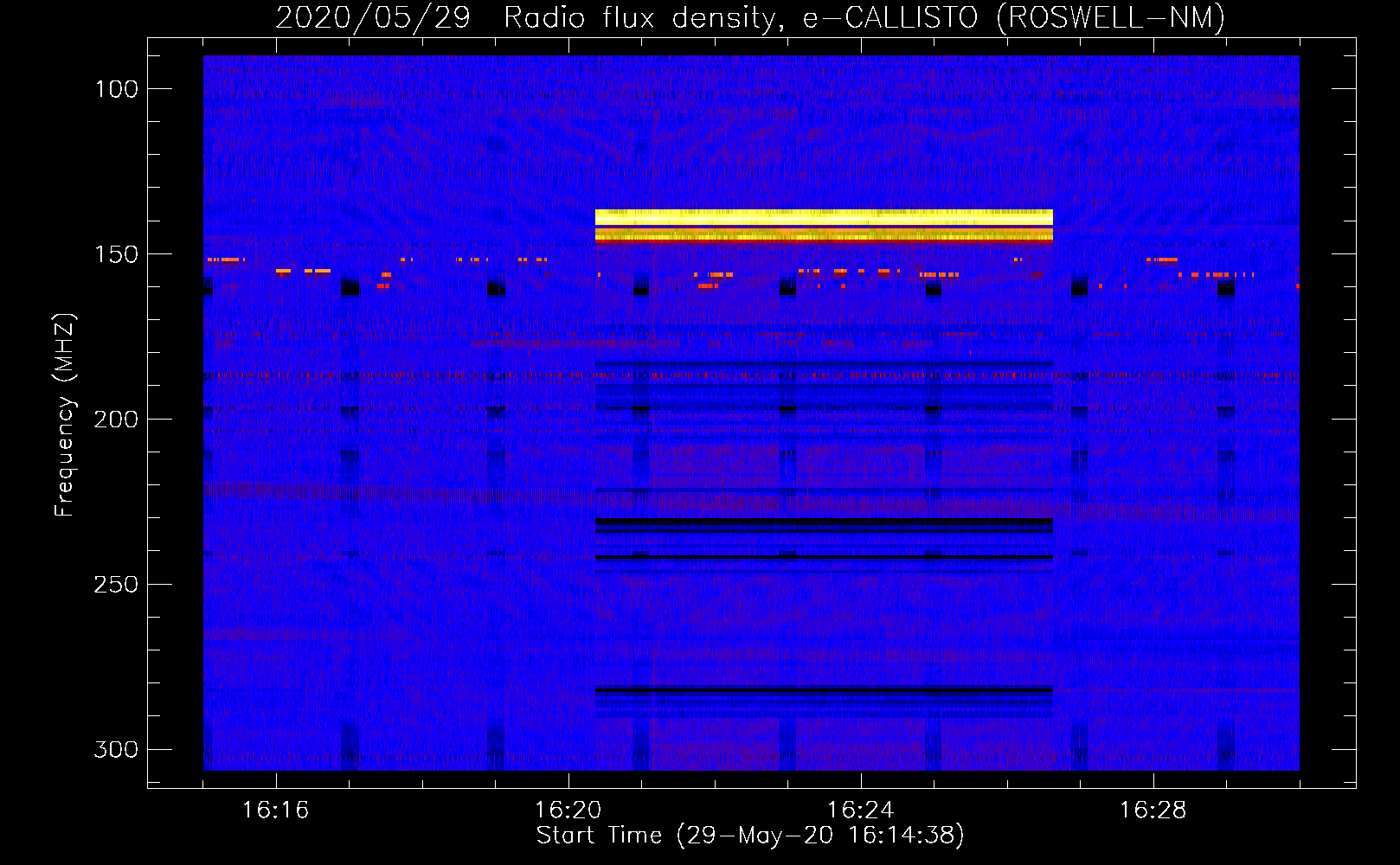Screen dimensions: 1400x865
Task: Click the 16:16 time tick label
Action: tap(275, 811)
